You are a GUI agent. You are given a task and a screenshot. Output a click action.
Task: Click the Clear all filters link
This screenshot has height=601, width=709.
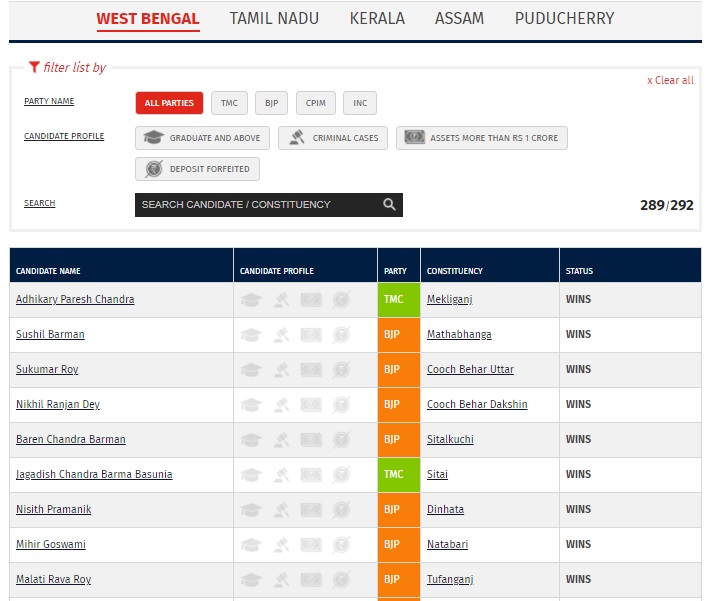click(670, 80)
